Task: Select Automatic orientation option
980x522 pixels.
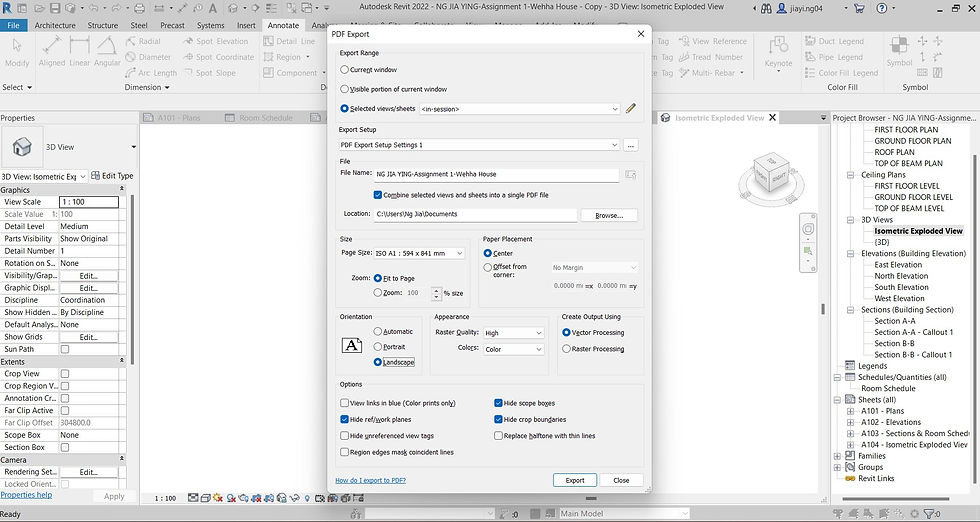Action: [x=378, y=331]
